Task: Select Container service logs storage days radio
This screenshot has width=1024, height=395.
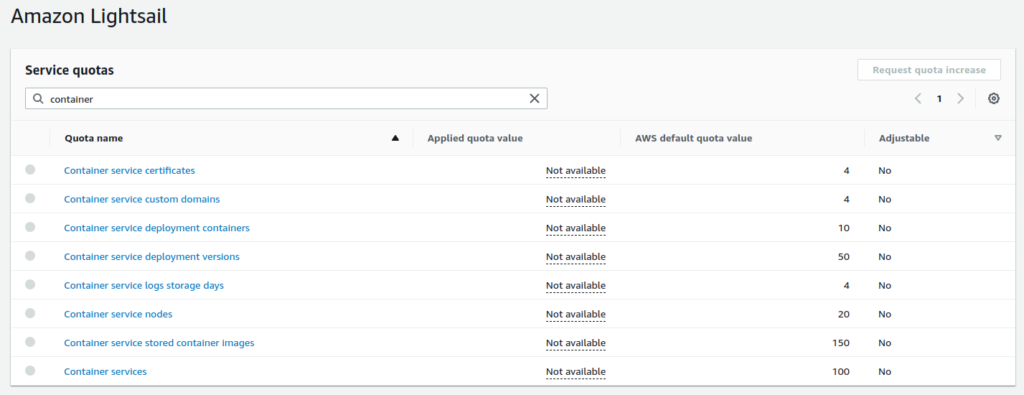Action: (x=30, y=285)
